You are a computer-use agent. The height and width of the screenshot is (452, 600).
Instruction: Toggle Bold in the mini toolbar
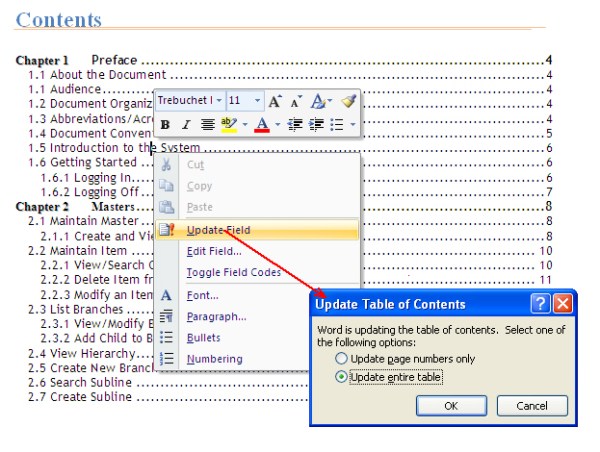coord(165,124)
